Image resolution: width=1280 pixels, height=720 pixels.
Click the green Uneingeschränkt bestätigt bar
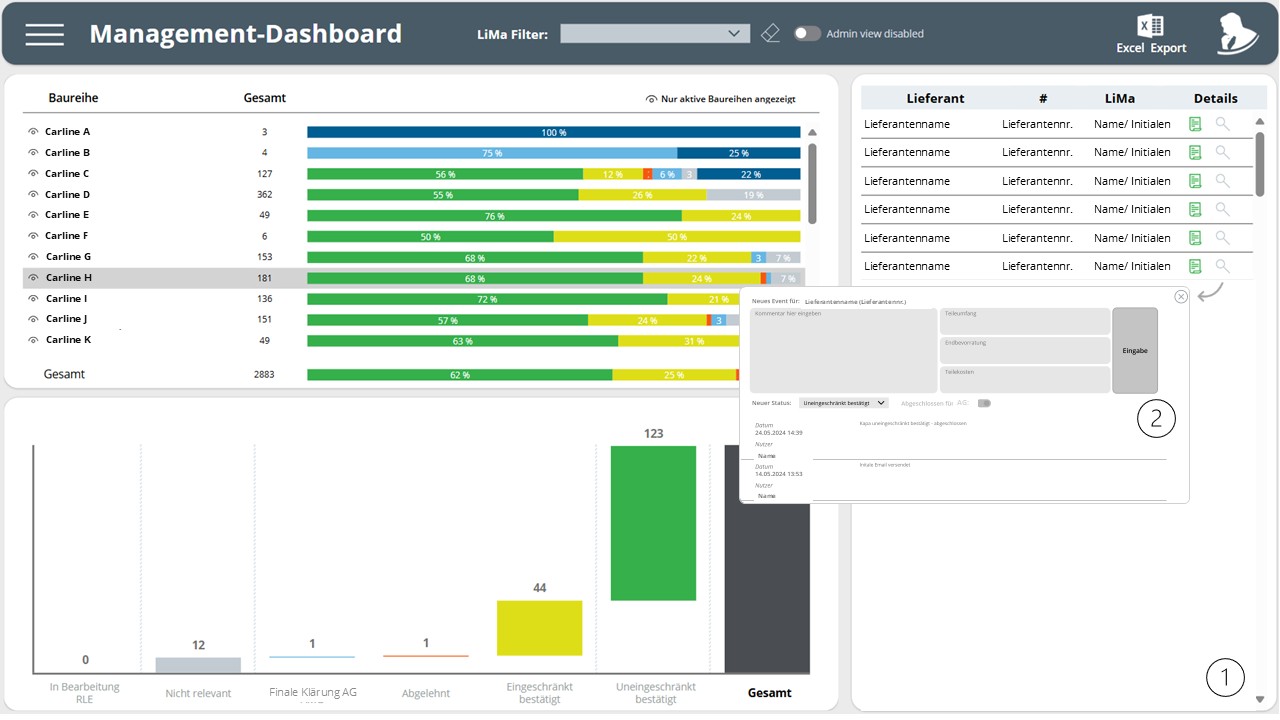tap(653, 523)
